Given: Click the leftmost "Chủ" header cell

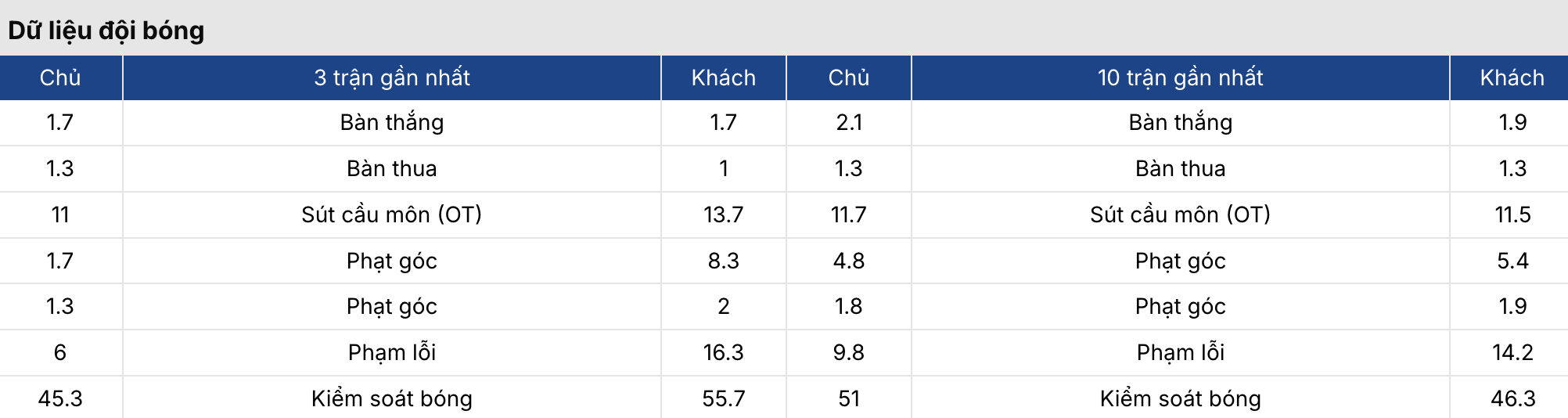Looking at the screenshot, I should 60,77.
